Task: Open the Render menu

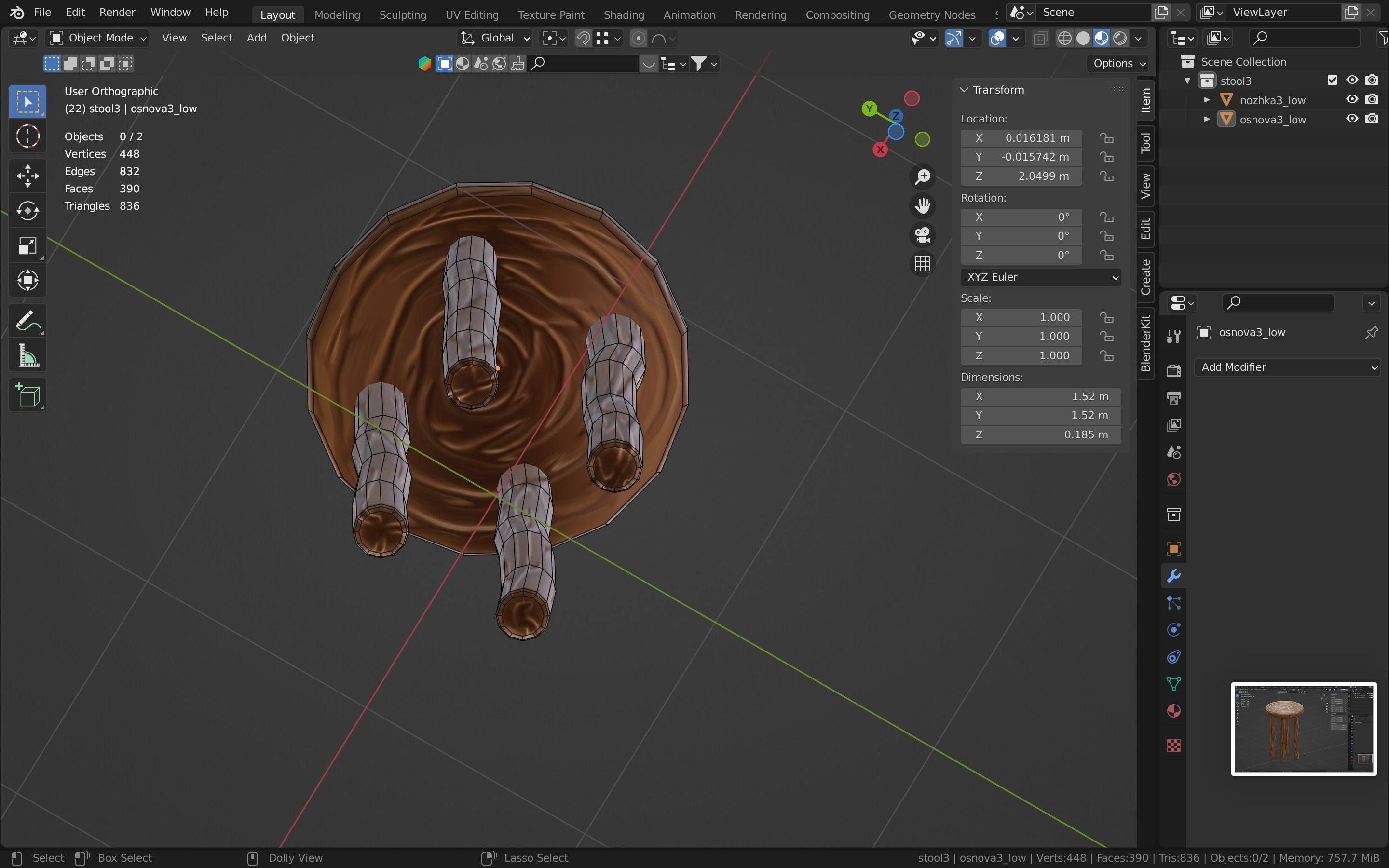Action: (x=117, y=12)
